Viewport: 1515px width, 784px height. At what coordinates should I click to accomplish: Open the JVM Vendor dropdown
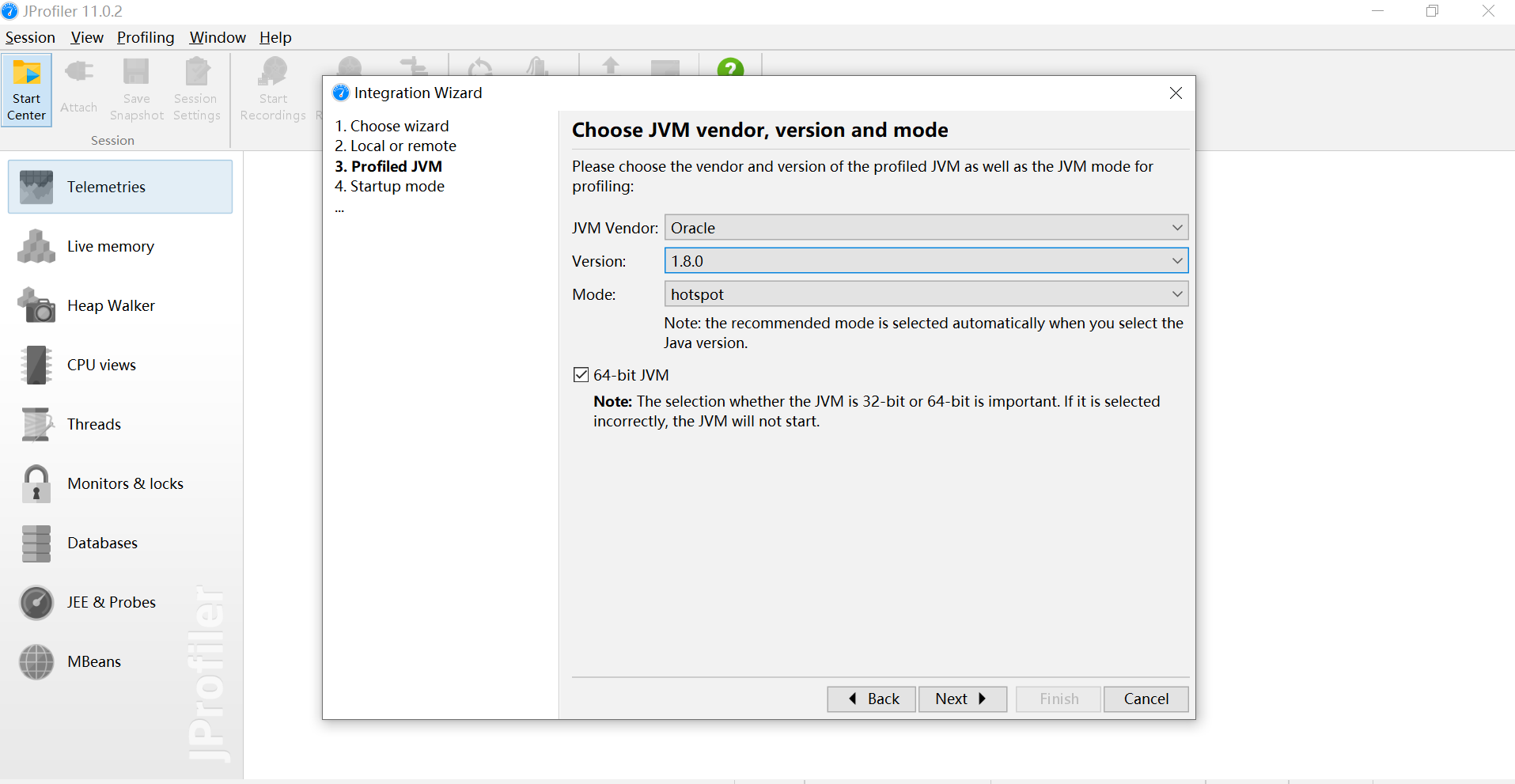click(926, 228)
